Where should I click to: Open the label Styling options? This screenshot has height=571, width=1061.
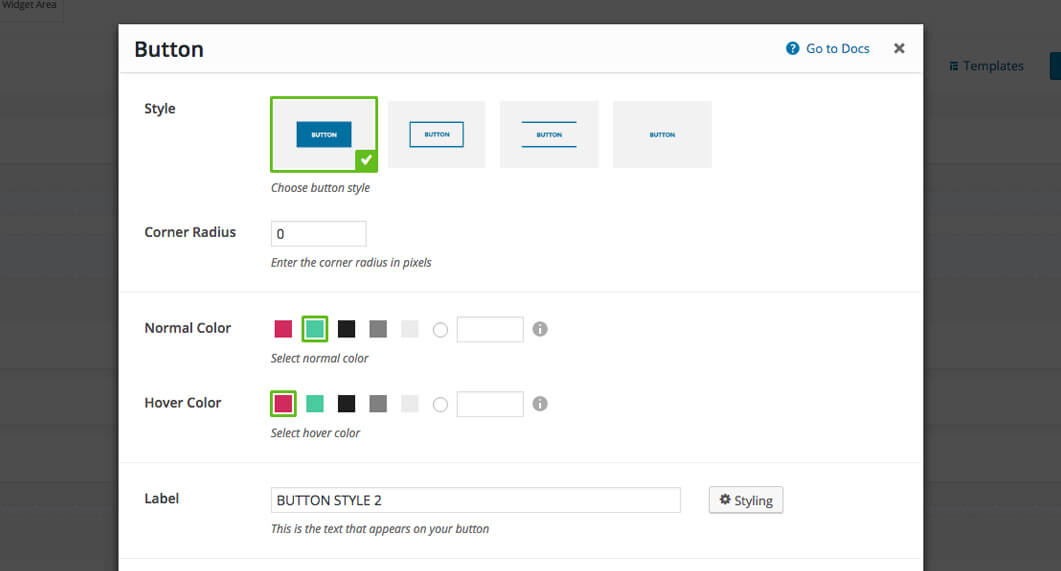(x=745, y=500)
